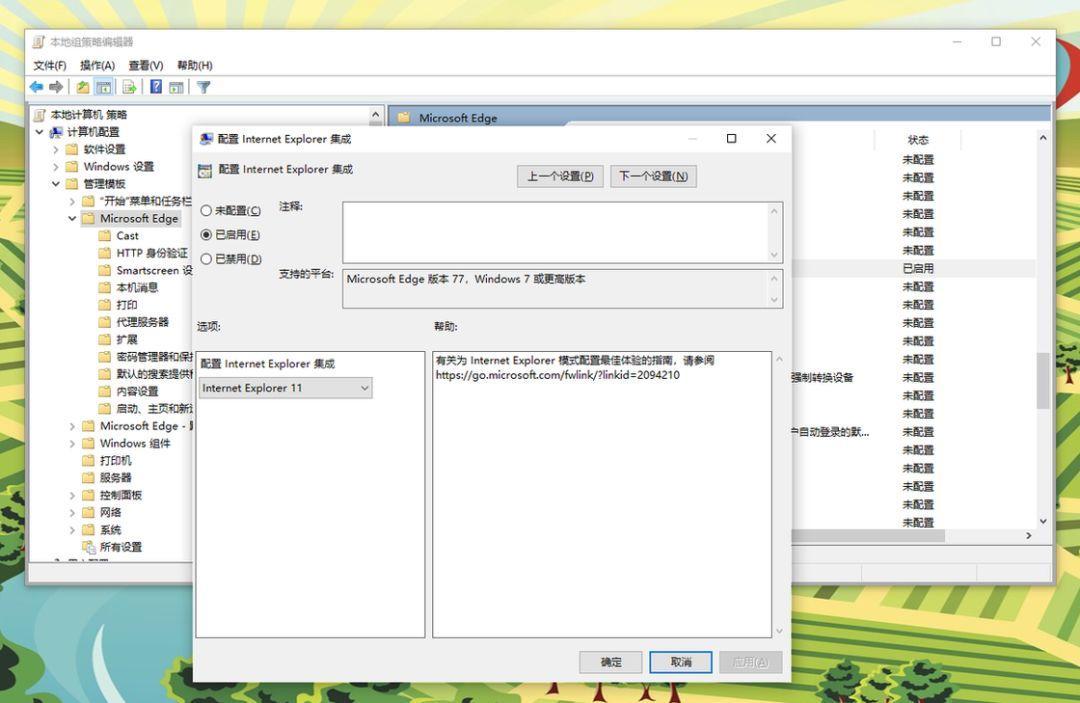The height and width of the screenshot is (703, 1080).
Task: Click the Cast folder icon
Action: tap(105, 235)
